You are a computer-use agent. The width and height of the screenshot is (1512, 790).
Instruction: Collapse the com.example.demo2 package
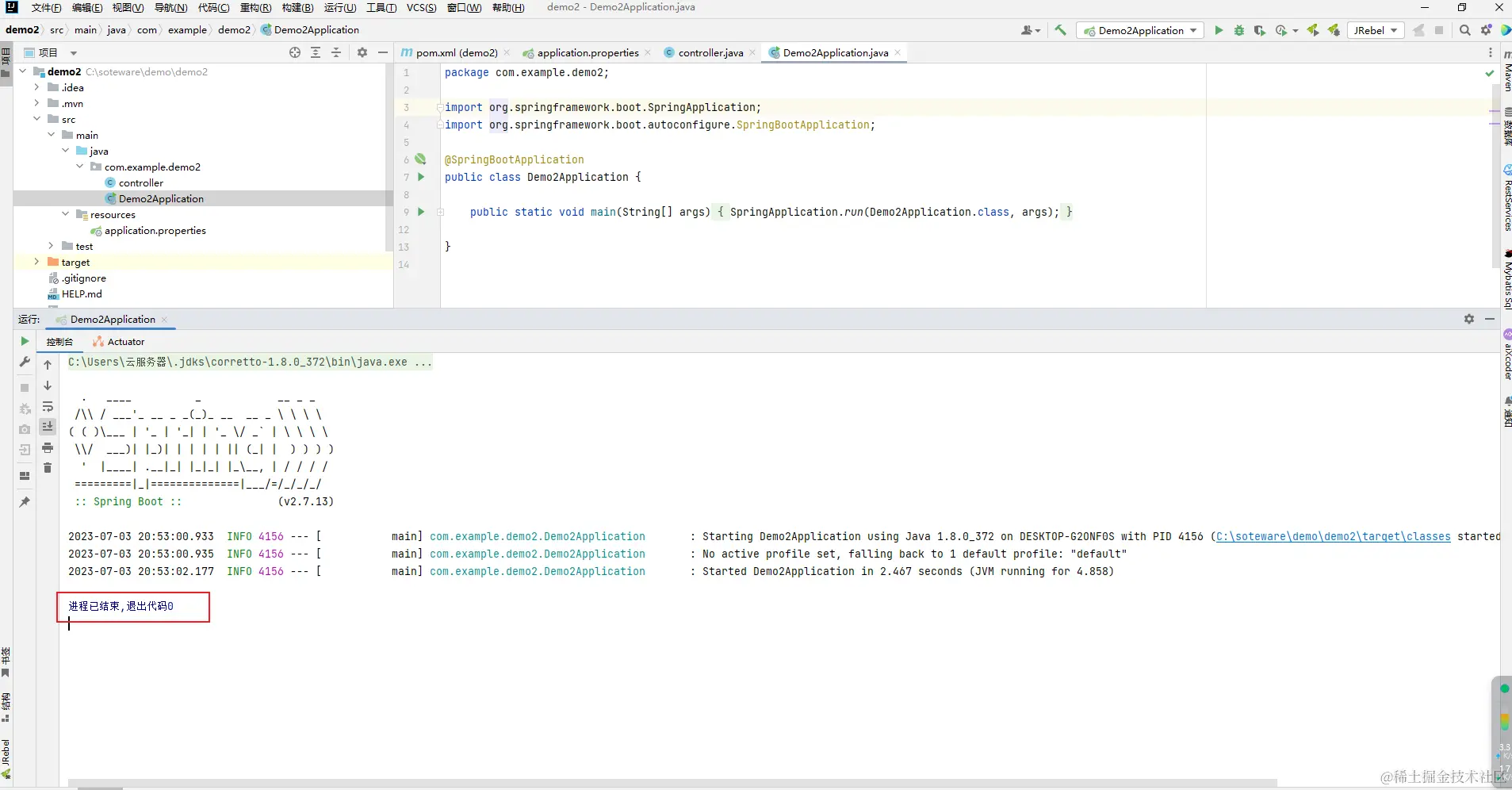79,167
